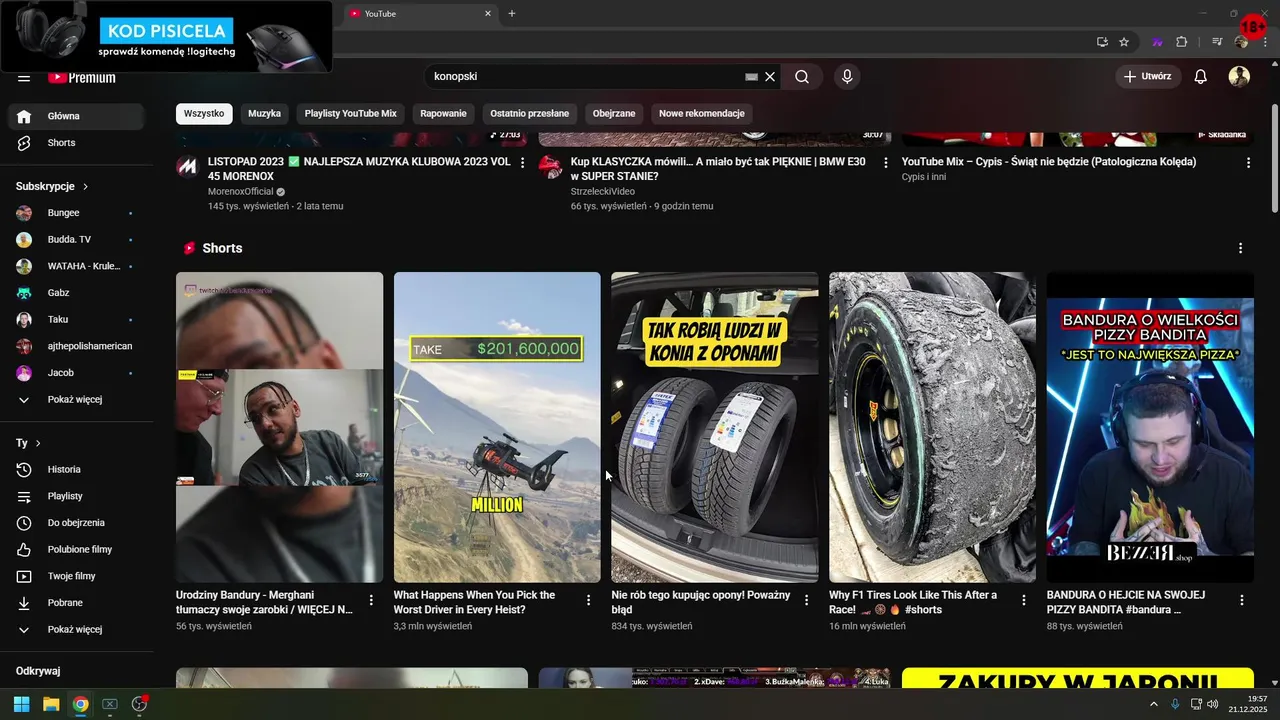Click the Utwórz create button

click(x=1148, y=77)
